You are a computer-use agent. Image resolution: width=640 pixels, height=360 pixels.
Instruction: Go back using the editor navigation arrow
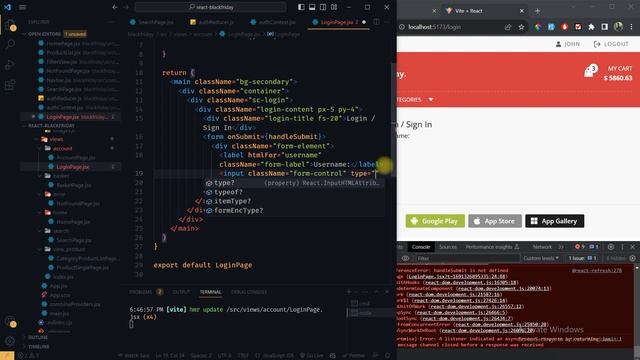(115, 7)
